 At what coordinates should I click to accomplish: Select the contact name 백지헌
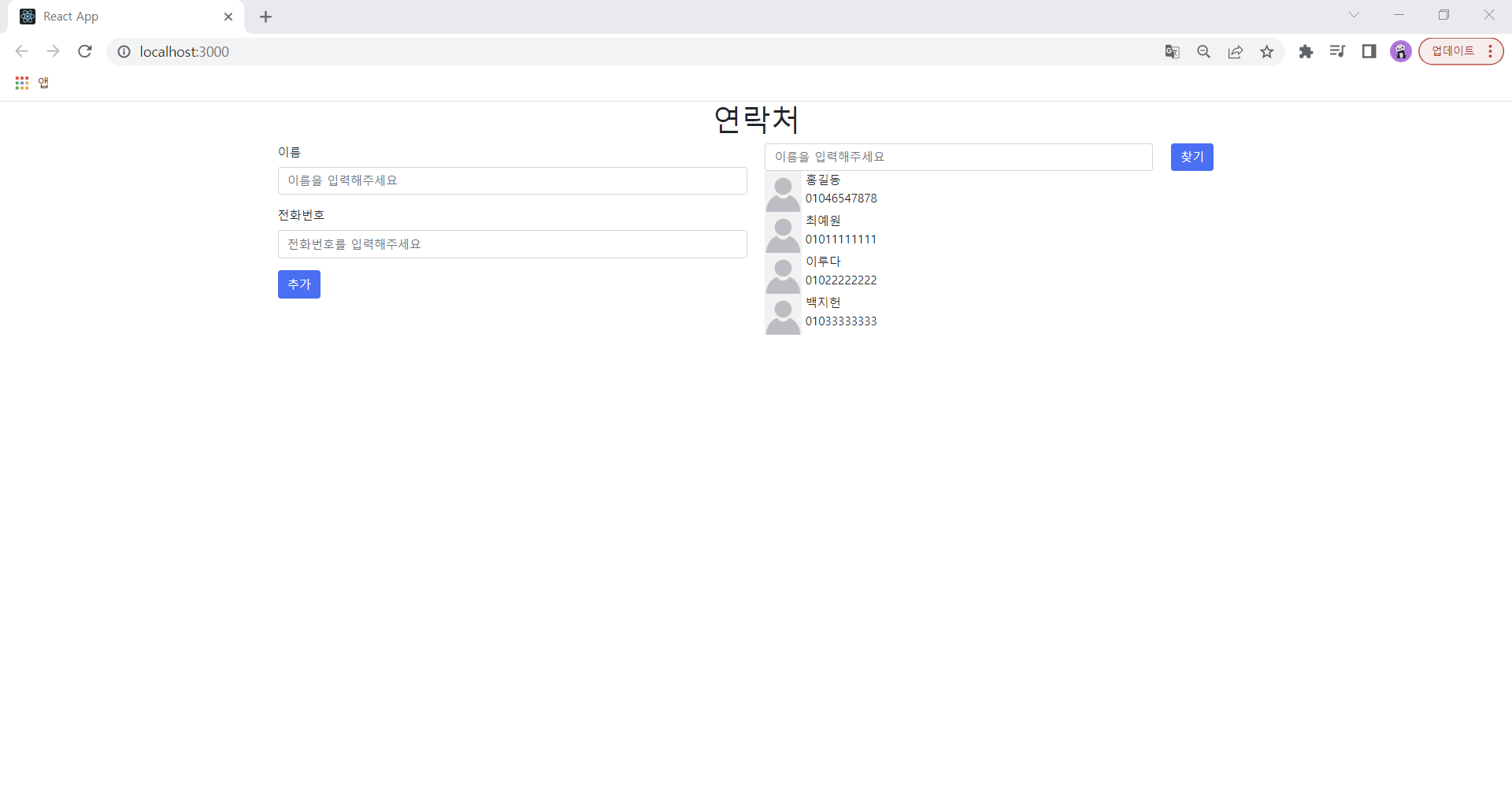(823, 302)
